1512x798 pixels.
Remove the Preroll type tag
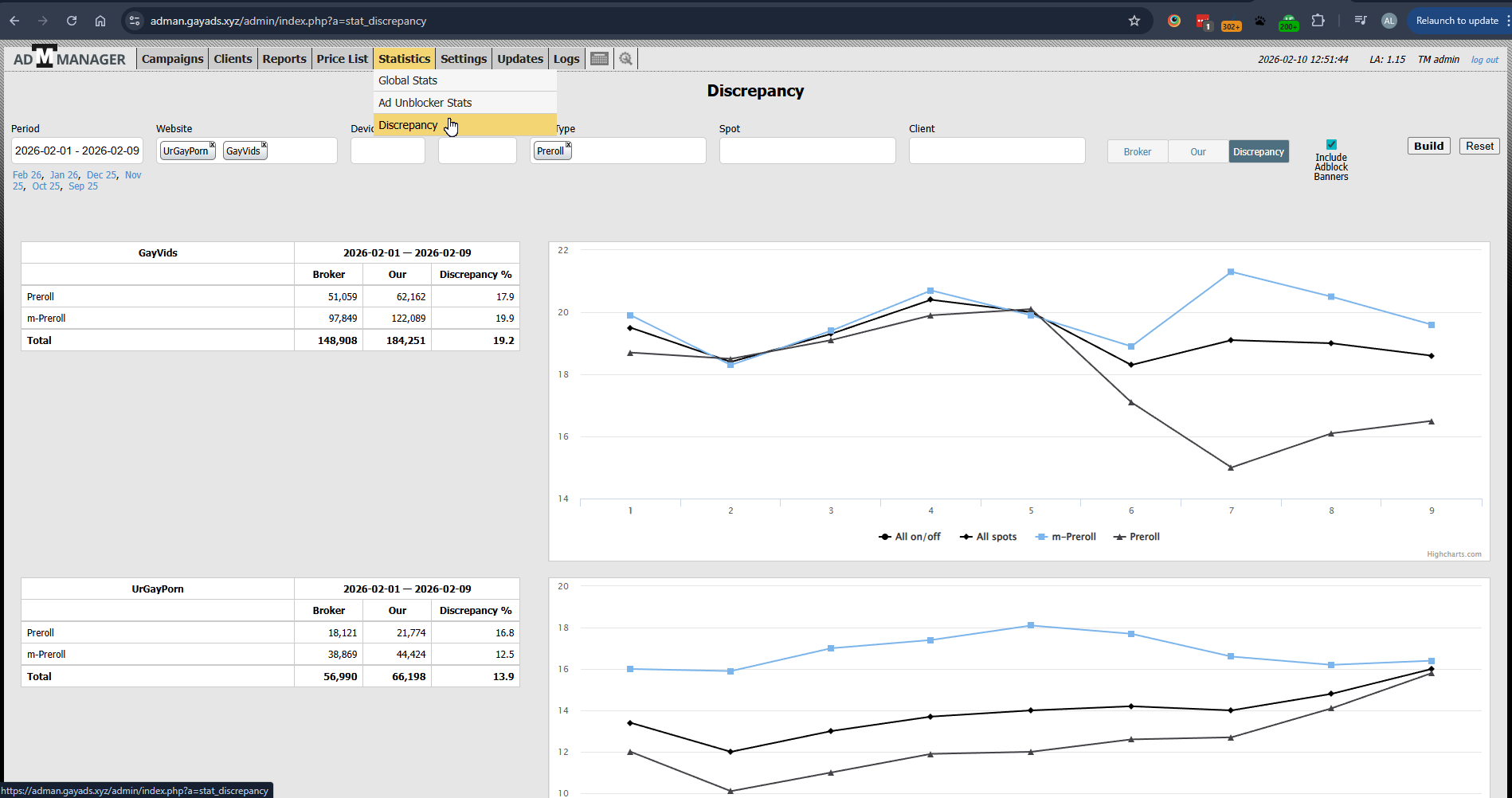[568, 145]
